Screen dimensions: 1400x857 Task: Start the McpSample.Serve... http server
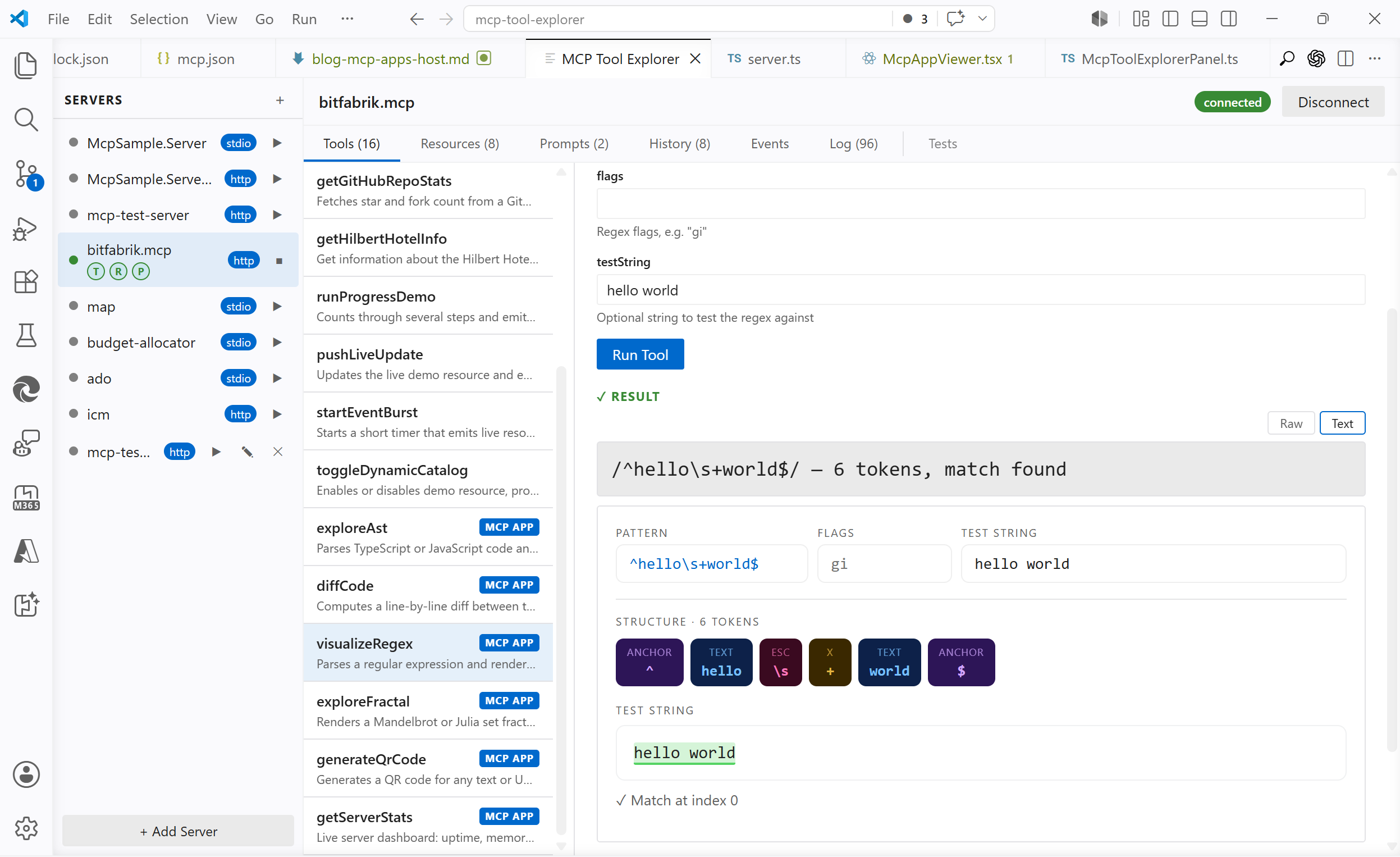(277, 179)
